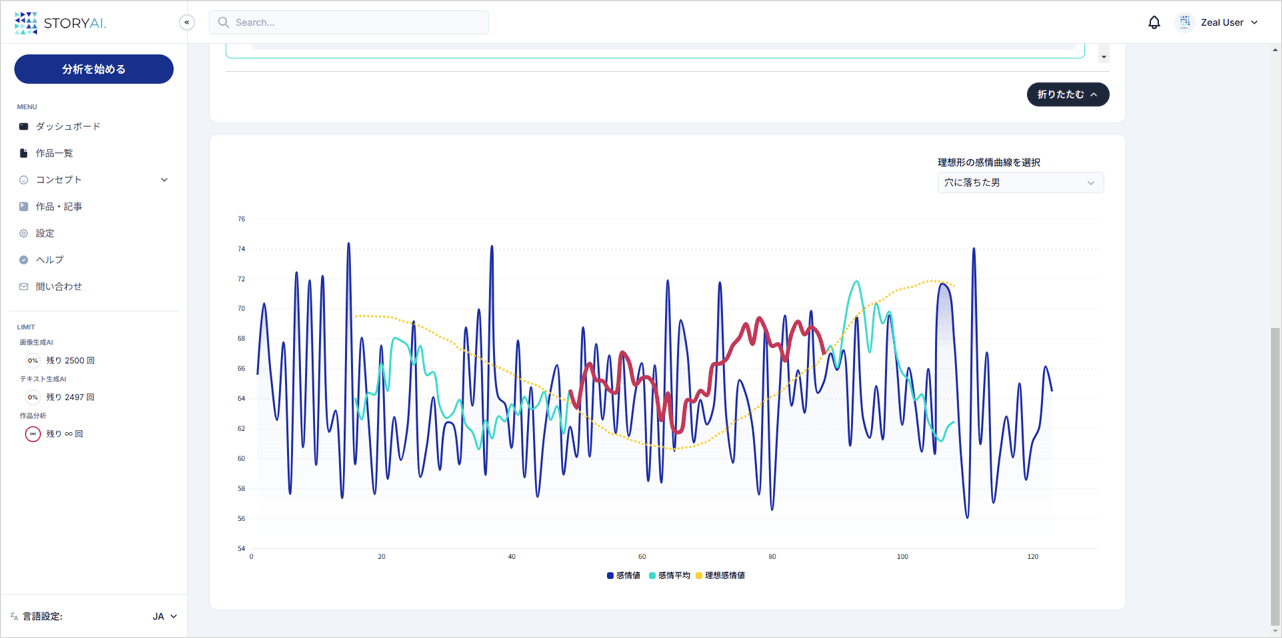Open the user menu chevron beside Zeal User
Viewport: 1282px width, 638px height.
tap(1255, 22)
